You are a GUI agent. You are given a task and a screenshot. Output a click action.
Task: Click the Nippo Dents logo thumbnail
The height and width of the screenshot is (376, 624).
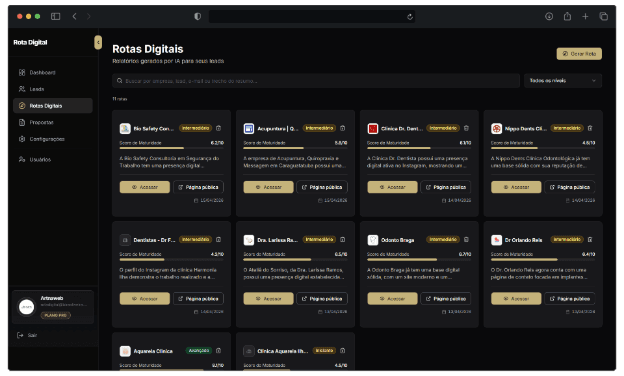point(497,129)
